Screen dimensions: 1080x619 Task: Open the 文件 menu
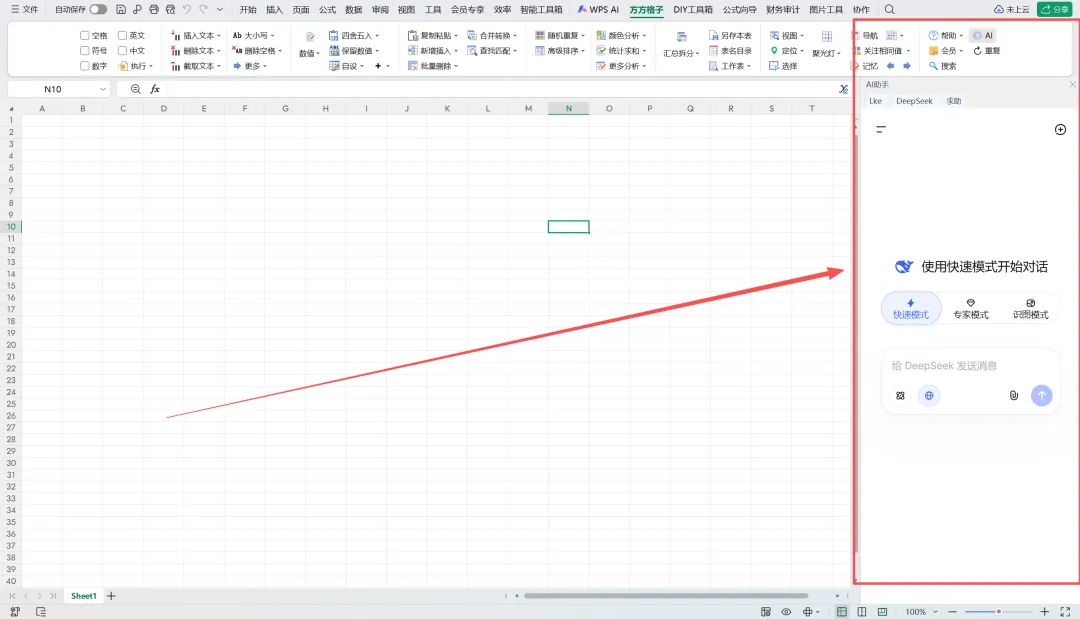(x=24, y=10)
